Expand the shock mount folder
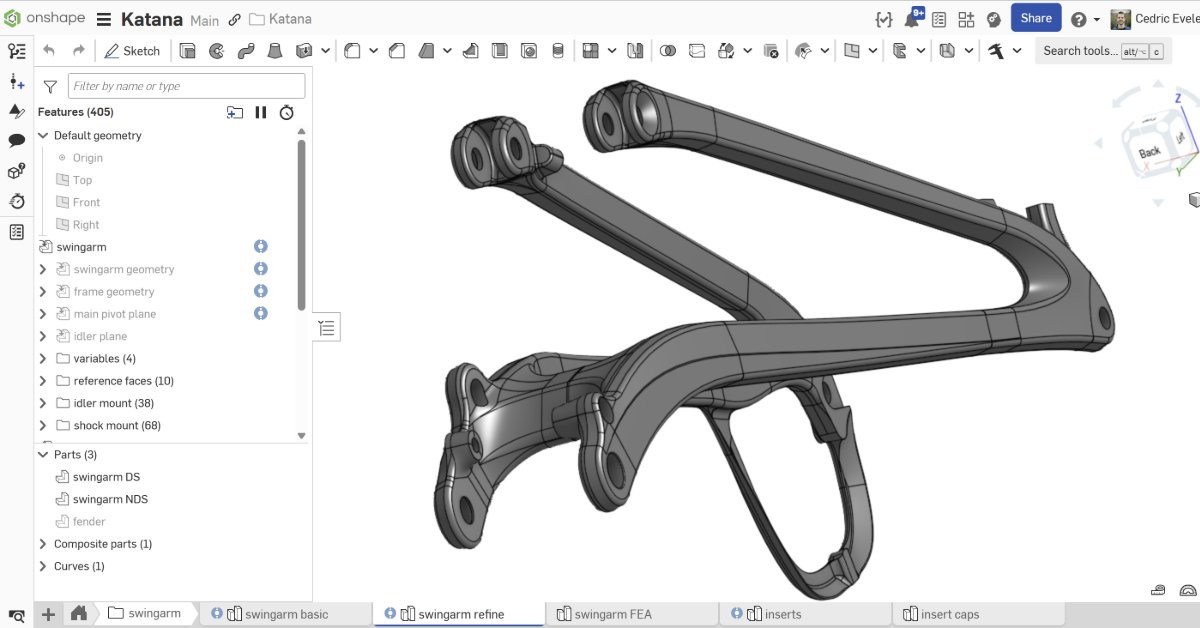The image size is (1200, 628). coord(43,426)
